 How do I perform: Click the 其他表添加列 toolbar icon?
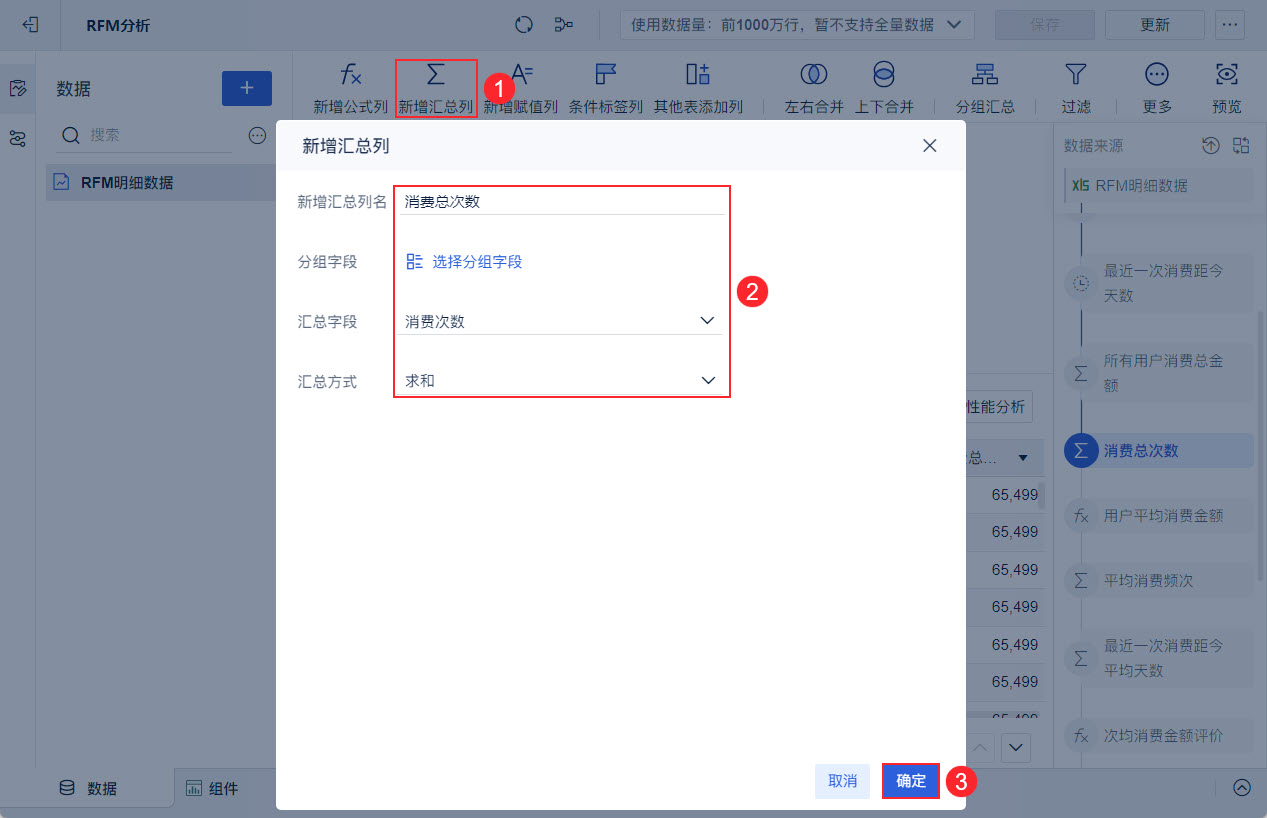[x=698, y=88]
